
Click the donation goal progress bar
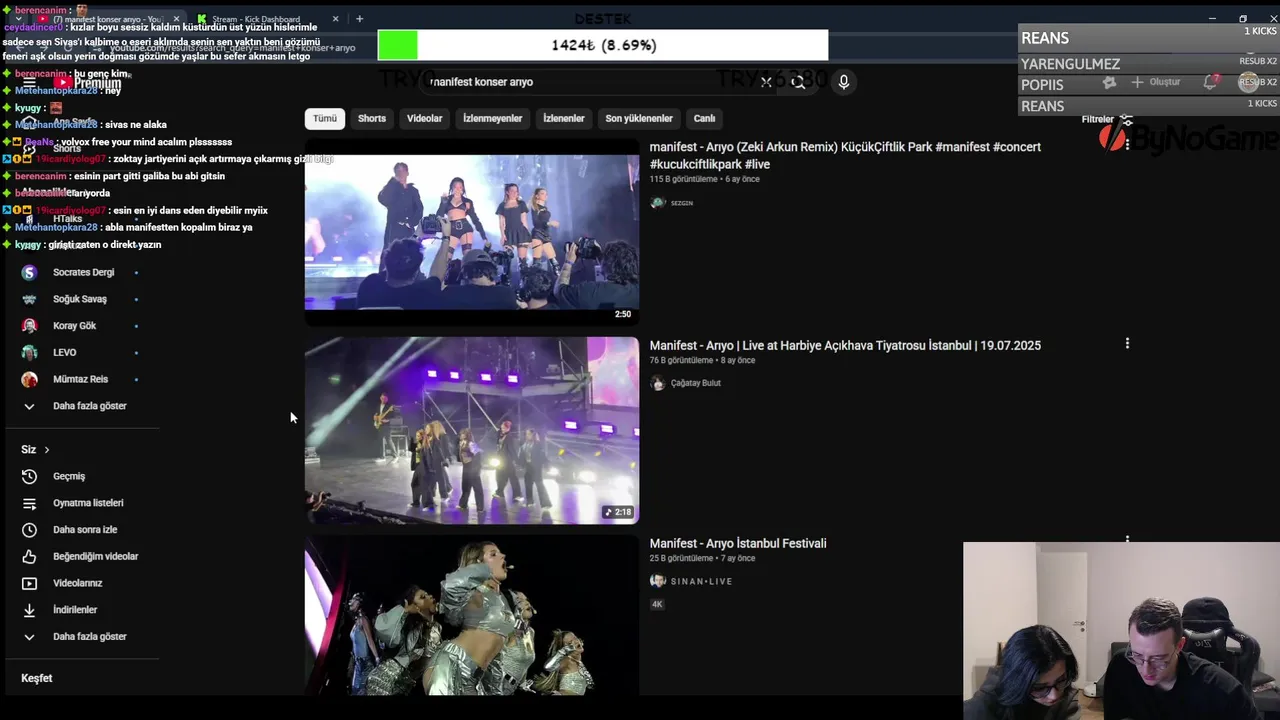603,45
